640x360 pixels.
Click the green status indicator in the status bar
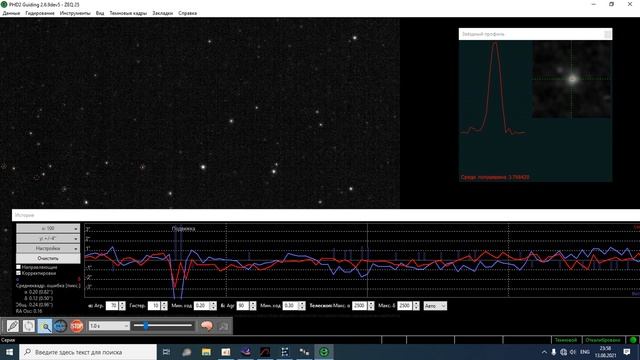(633, 340)
